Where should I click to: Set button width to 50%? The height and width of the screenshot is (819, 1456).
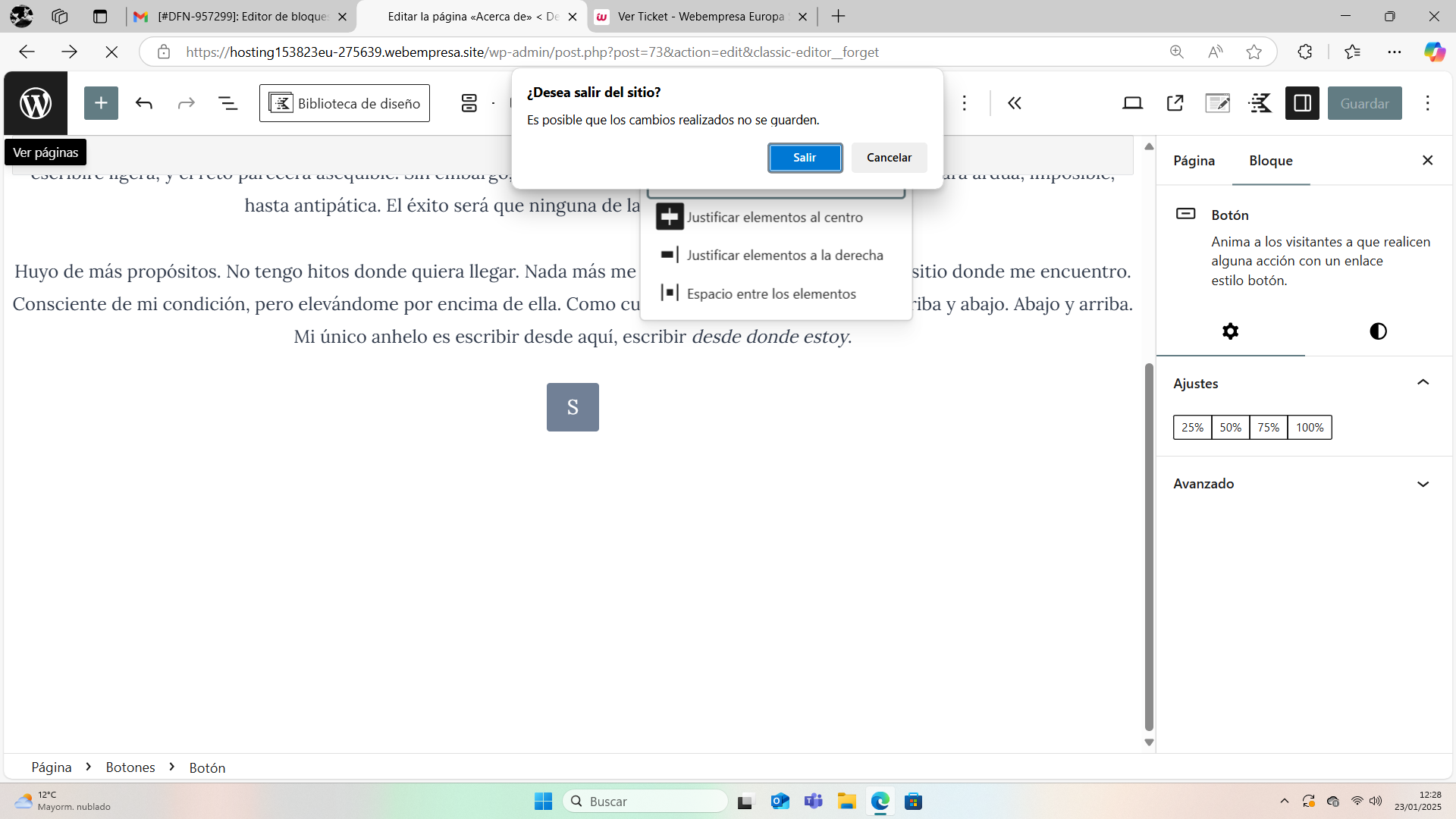[1230, 428]
